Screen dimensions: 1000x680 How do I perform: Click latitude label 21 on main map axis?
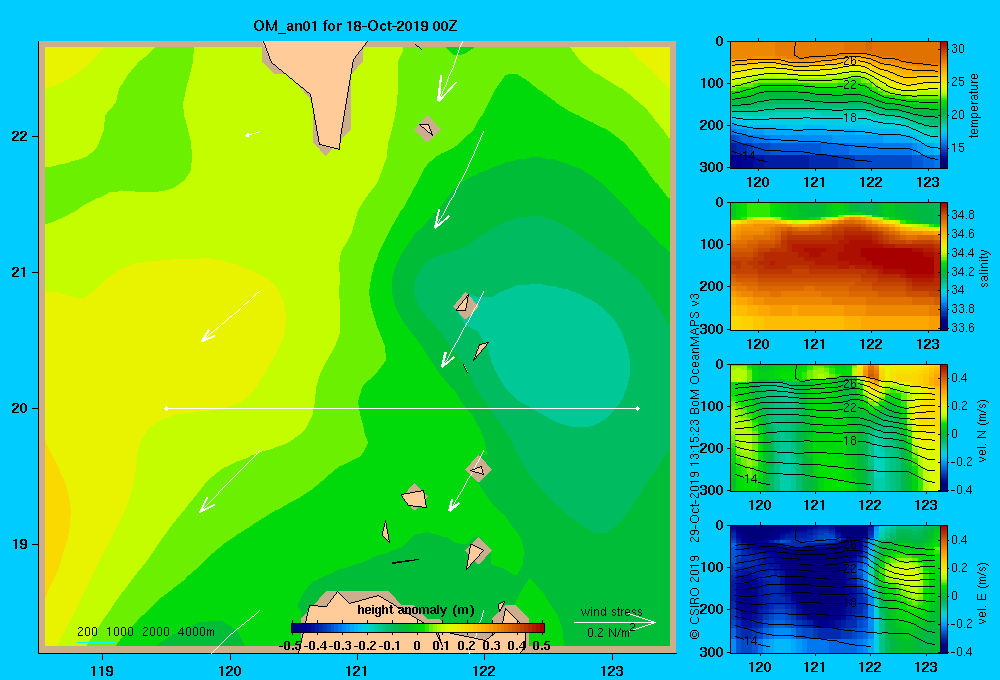20,272
